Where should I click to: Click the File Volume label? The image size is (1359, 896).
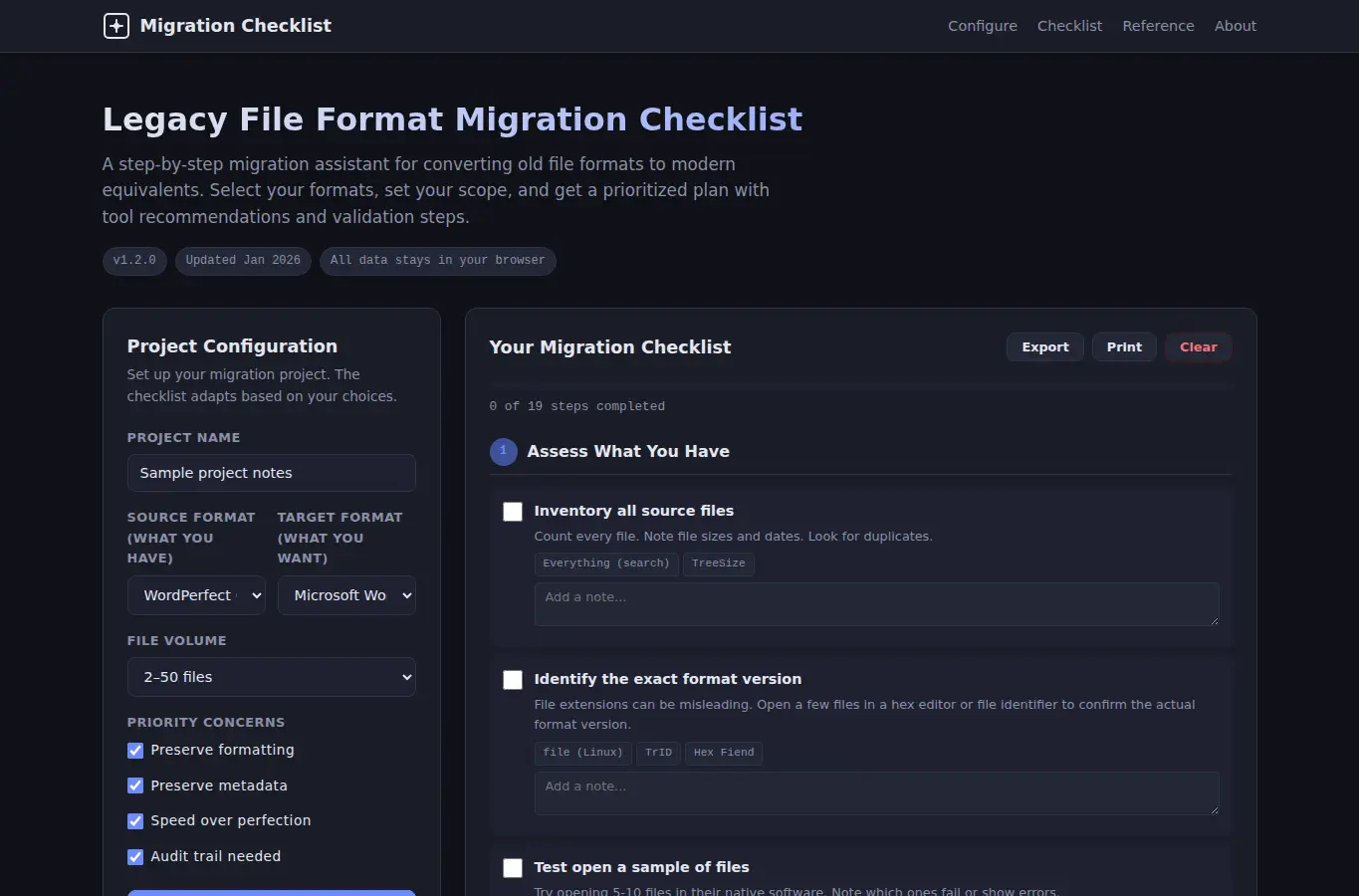pyautogui.click(x=177, y=641)
